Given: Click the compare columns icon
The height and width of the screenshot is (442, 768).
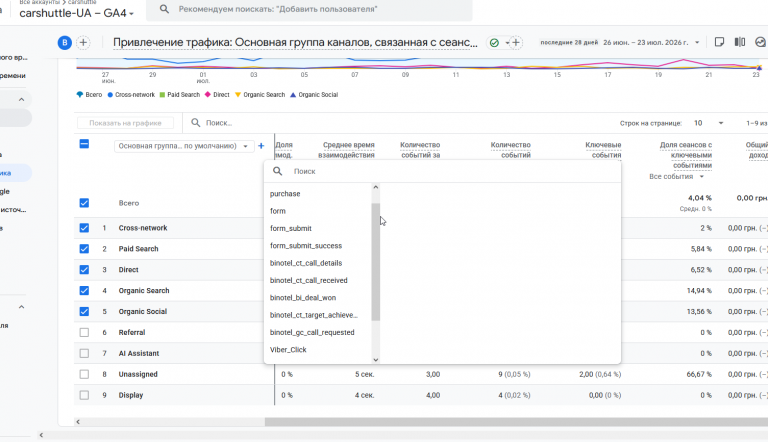Looking at the screenshot, I should coord(740,42).
